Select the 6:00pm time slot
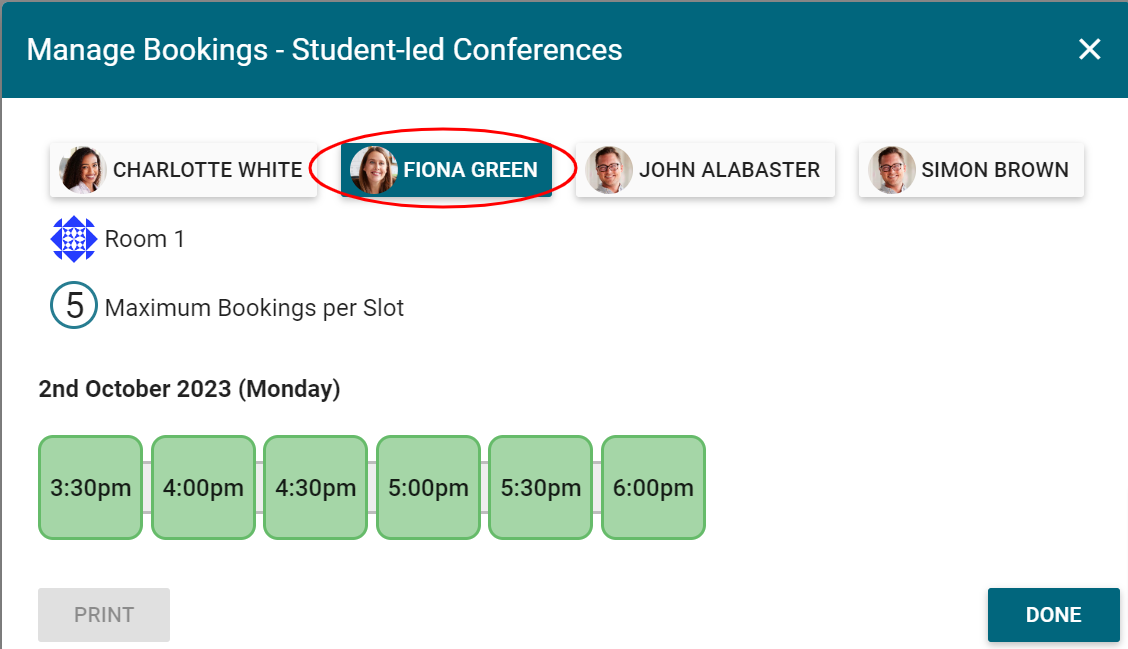 coord(653,488)
